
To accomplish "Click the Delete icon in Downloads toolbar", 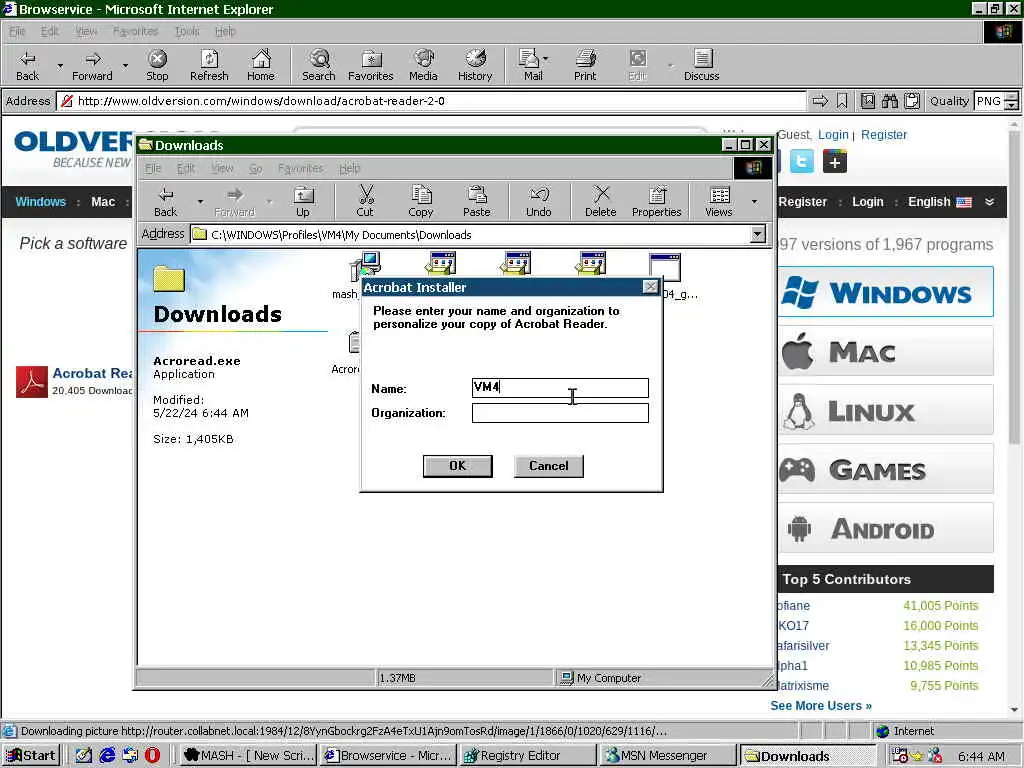I will coord(601,201).
